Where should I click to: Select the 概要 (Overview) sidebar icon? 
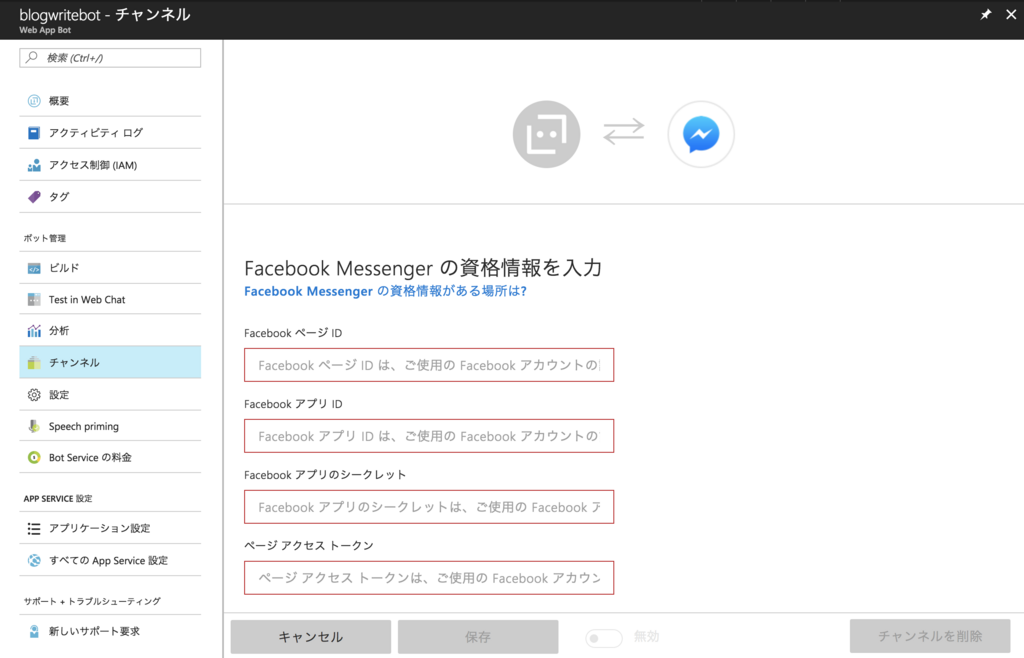[32, 100]
